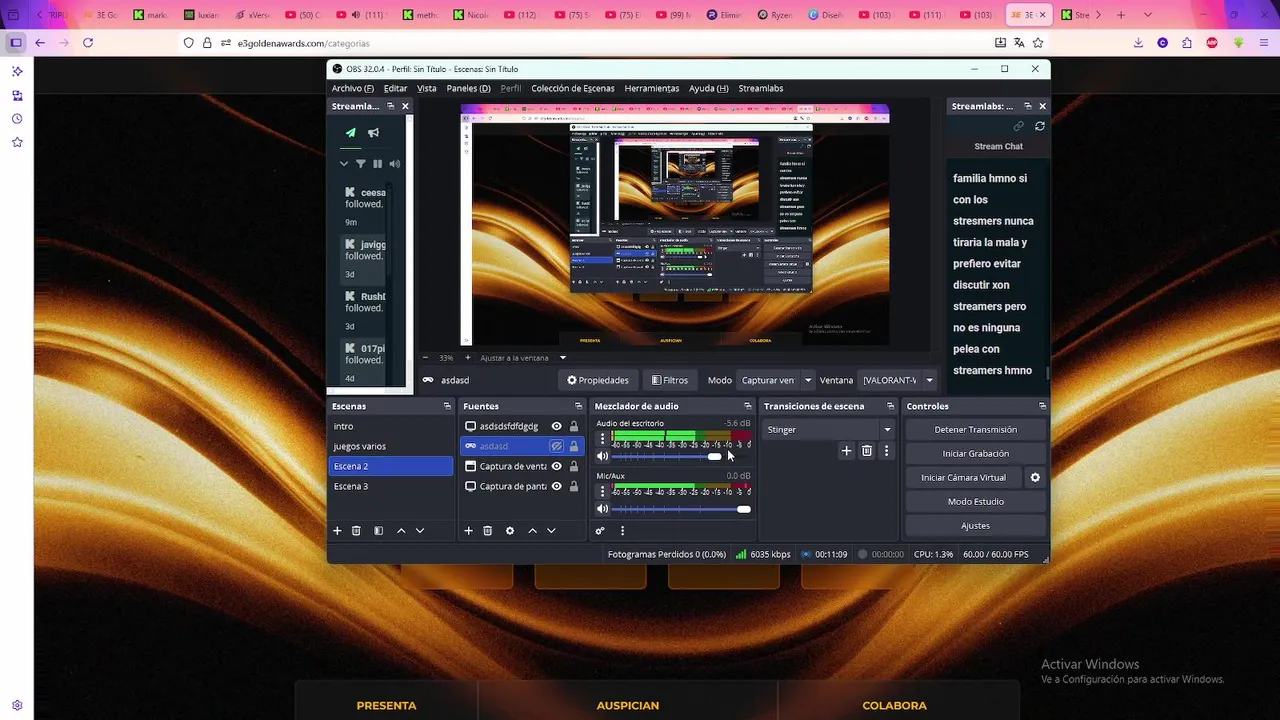Open Archivo menu
The height and width of the screenshot is (720, 1280).
pos(352,88)
